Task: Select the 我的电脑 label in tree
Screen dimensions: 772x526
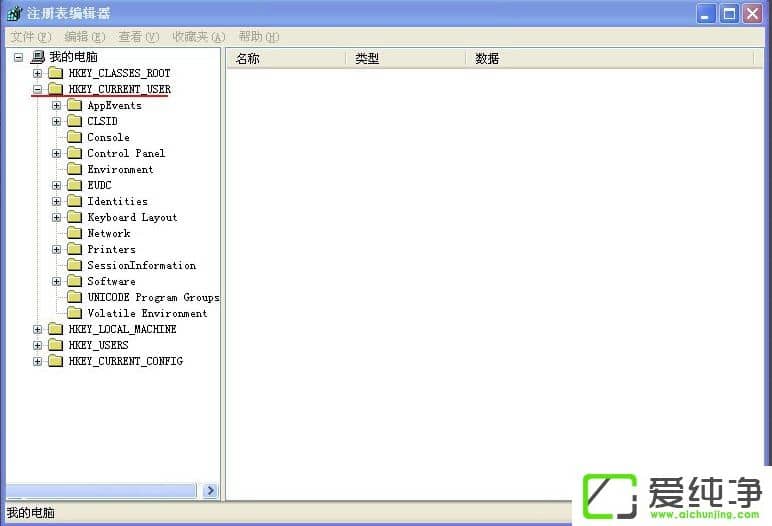Action: pyautogui.click(x=73, y=57)
